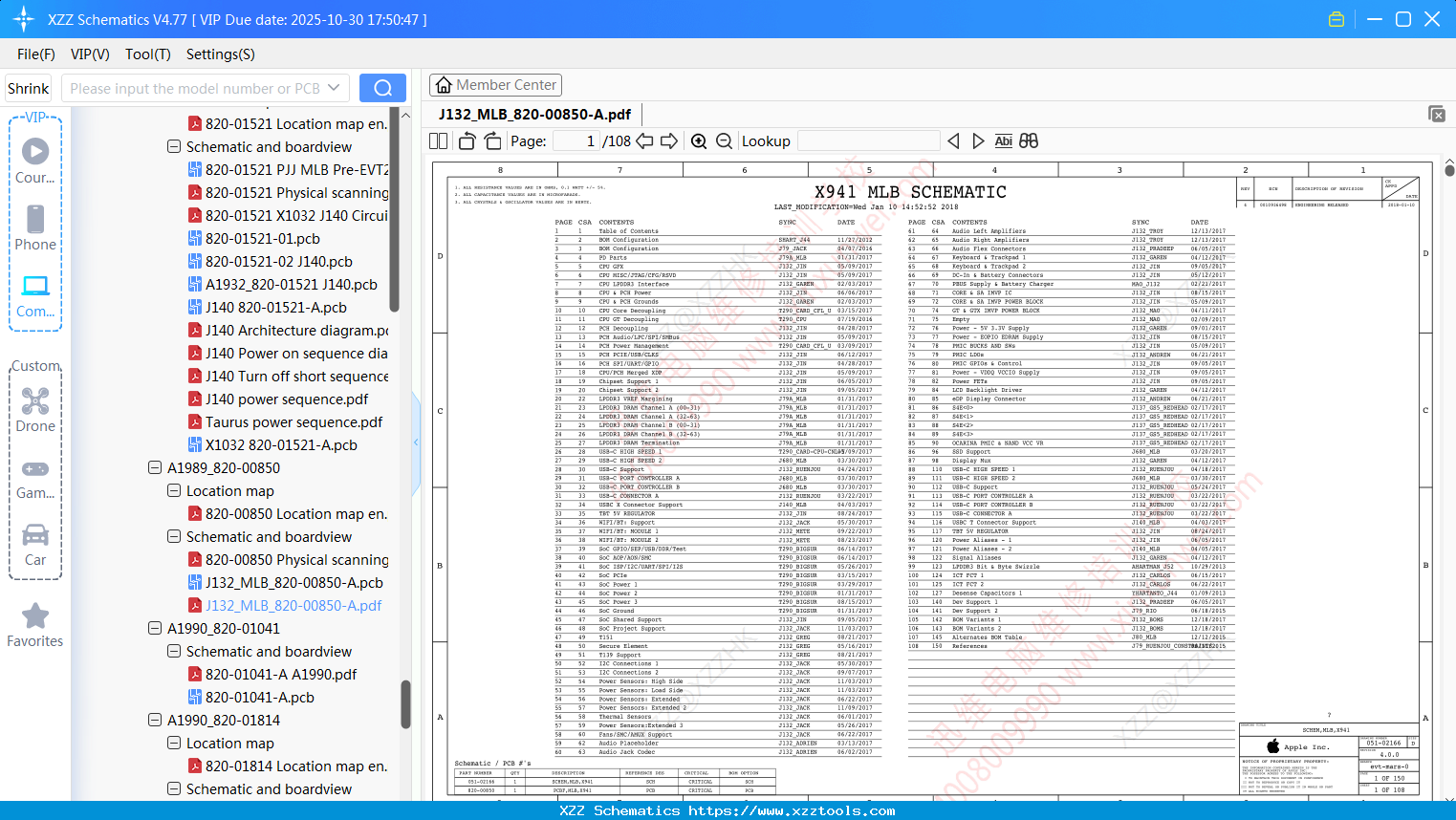The image size is (1456, 820).
Task: Open the Game console category
Action: coord(35,478)
